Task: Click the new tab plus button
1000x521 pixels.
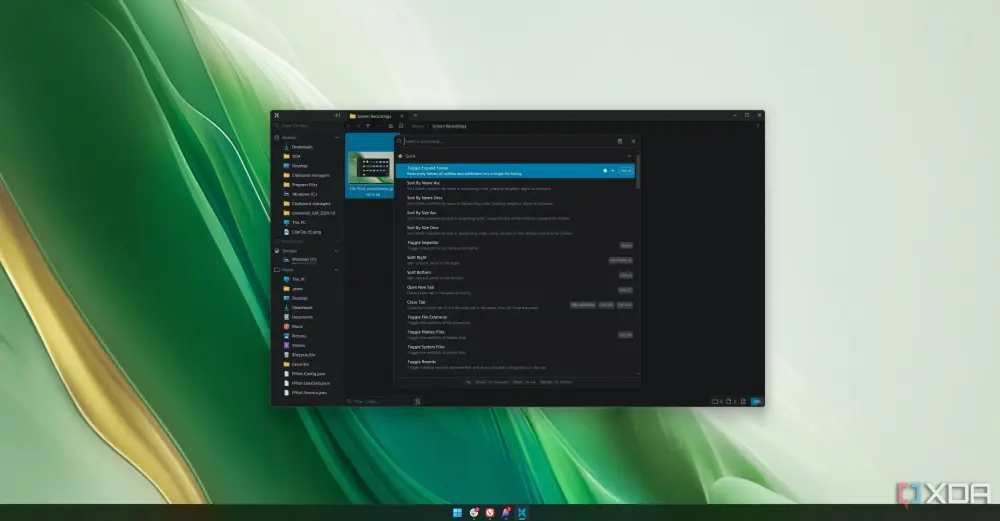Action: coord(415,116)
